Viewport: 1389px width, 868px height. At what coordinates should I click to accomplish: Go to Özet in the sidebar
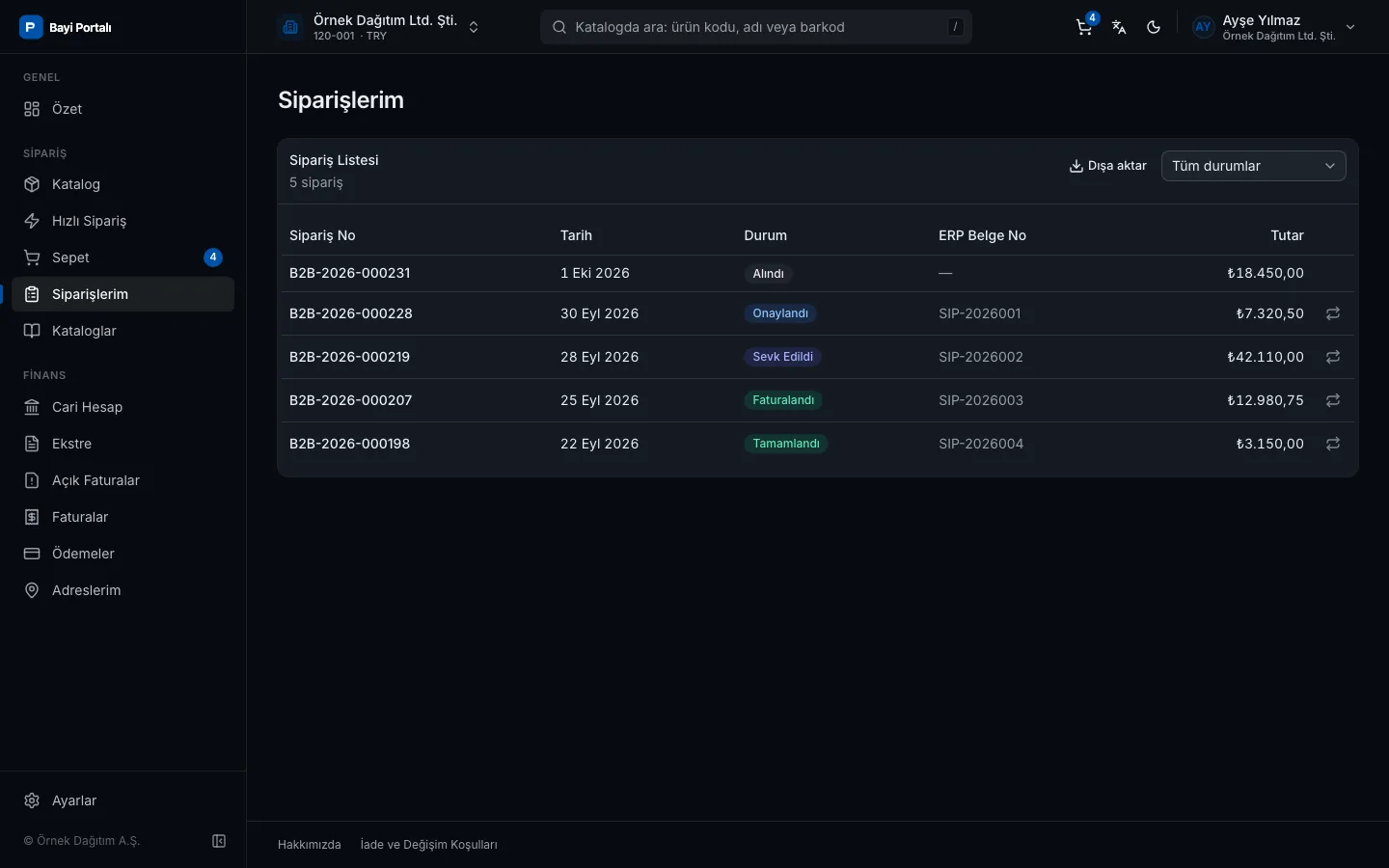pos(123,109)
